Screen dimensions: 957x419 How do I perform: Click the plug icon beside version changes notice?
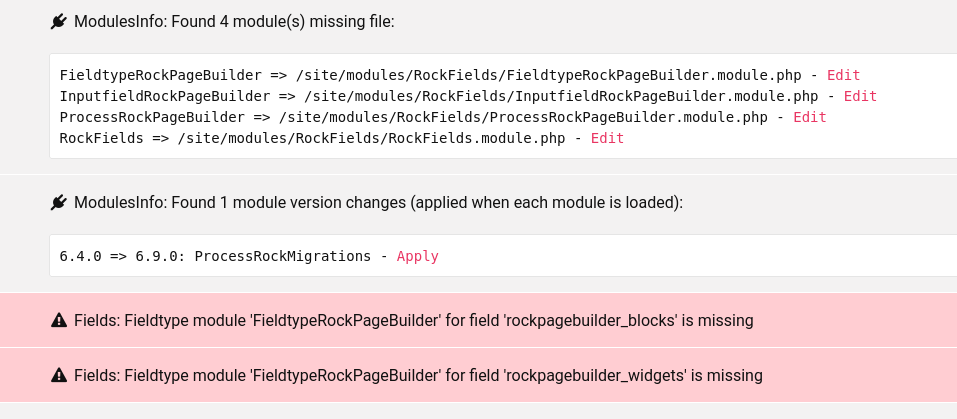59,202
